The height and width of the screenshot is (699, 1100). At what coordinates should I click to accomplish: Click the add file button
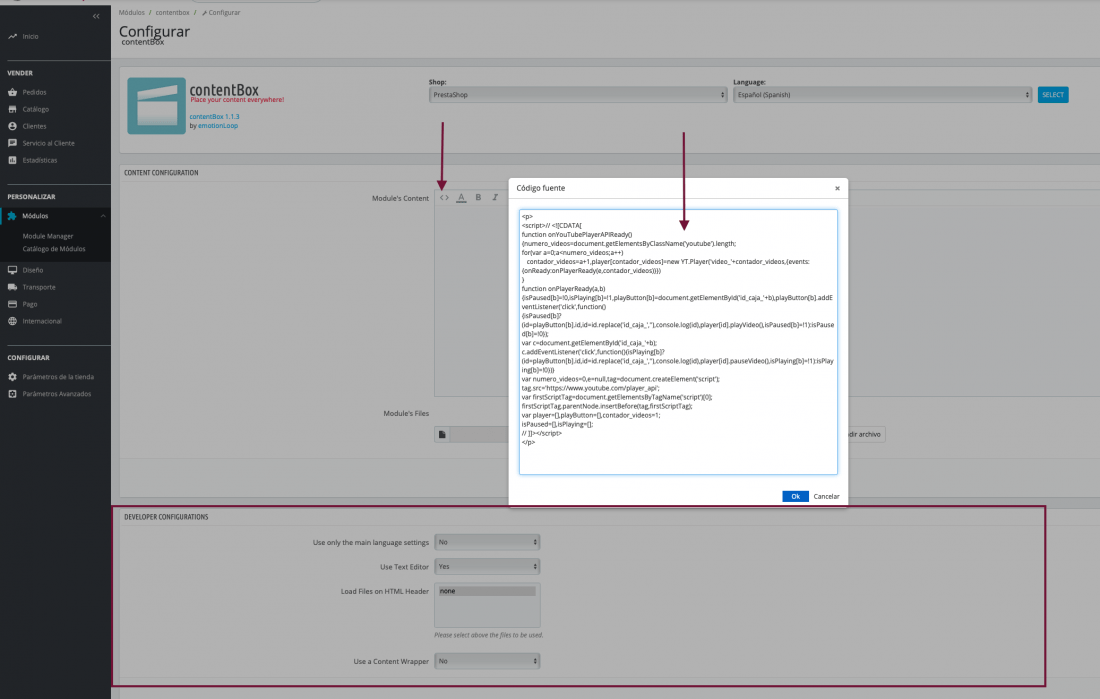pos(866,434)
